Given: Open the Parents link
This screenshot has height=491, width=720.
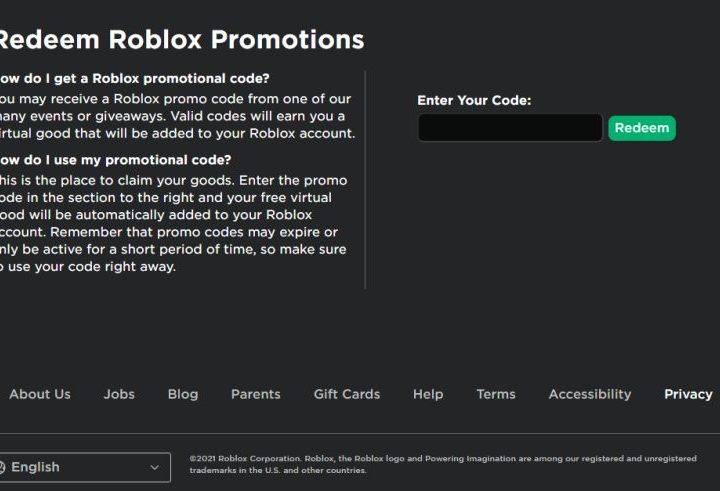Looking at the screenshot, I should (256, 394).
